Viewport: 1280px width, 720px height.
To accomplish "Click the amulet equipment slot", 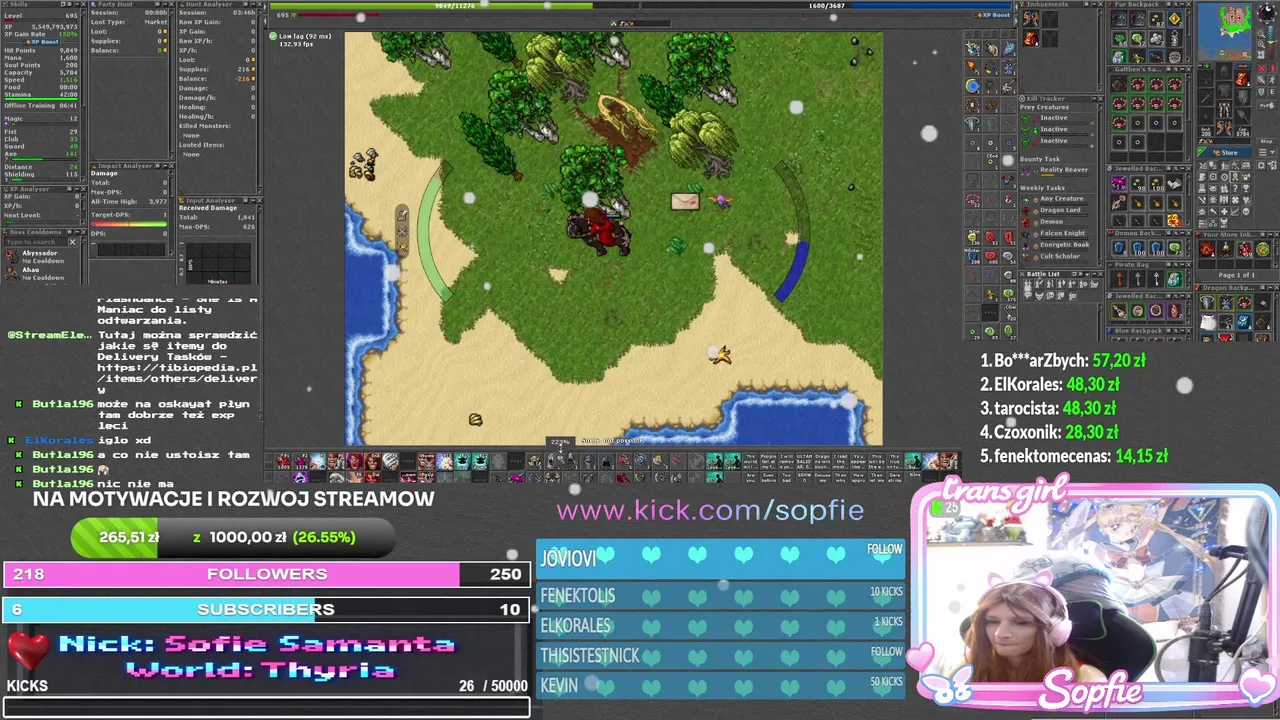I will 1205,79.
